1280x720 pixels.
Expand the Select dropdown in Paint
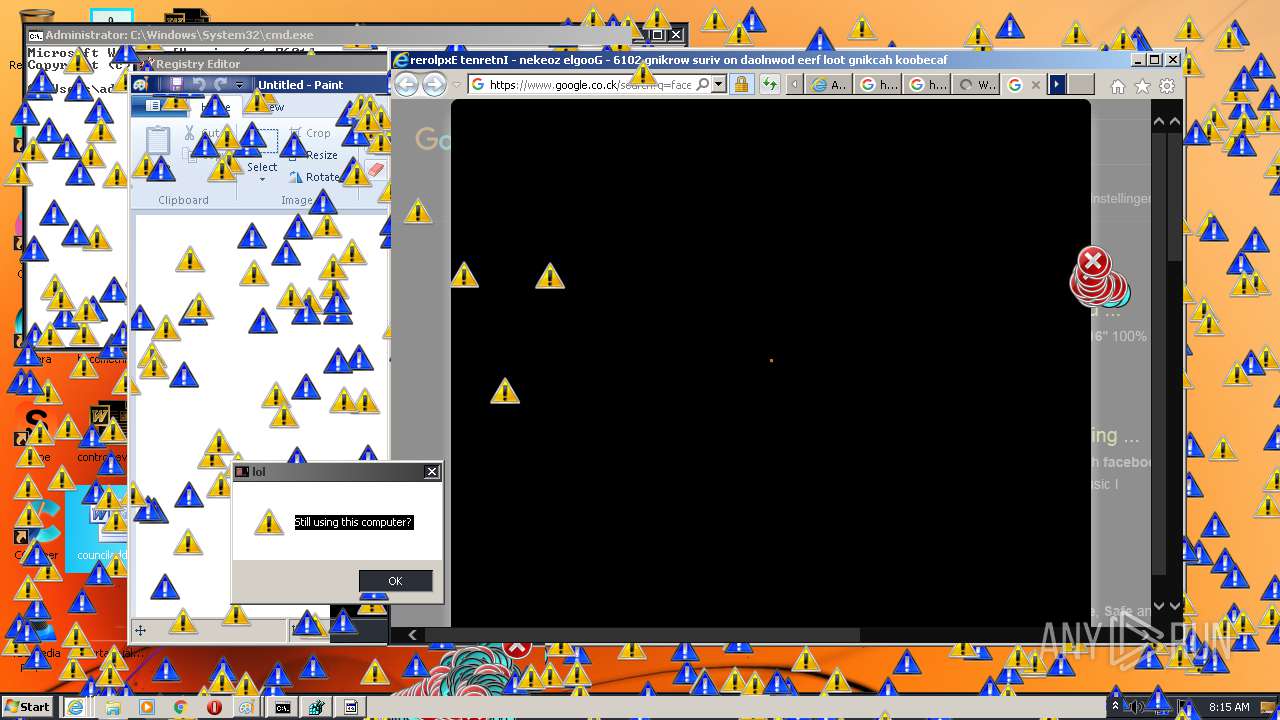(x=262, y=172)
